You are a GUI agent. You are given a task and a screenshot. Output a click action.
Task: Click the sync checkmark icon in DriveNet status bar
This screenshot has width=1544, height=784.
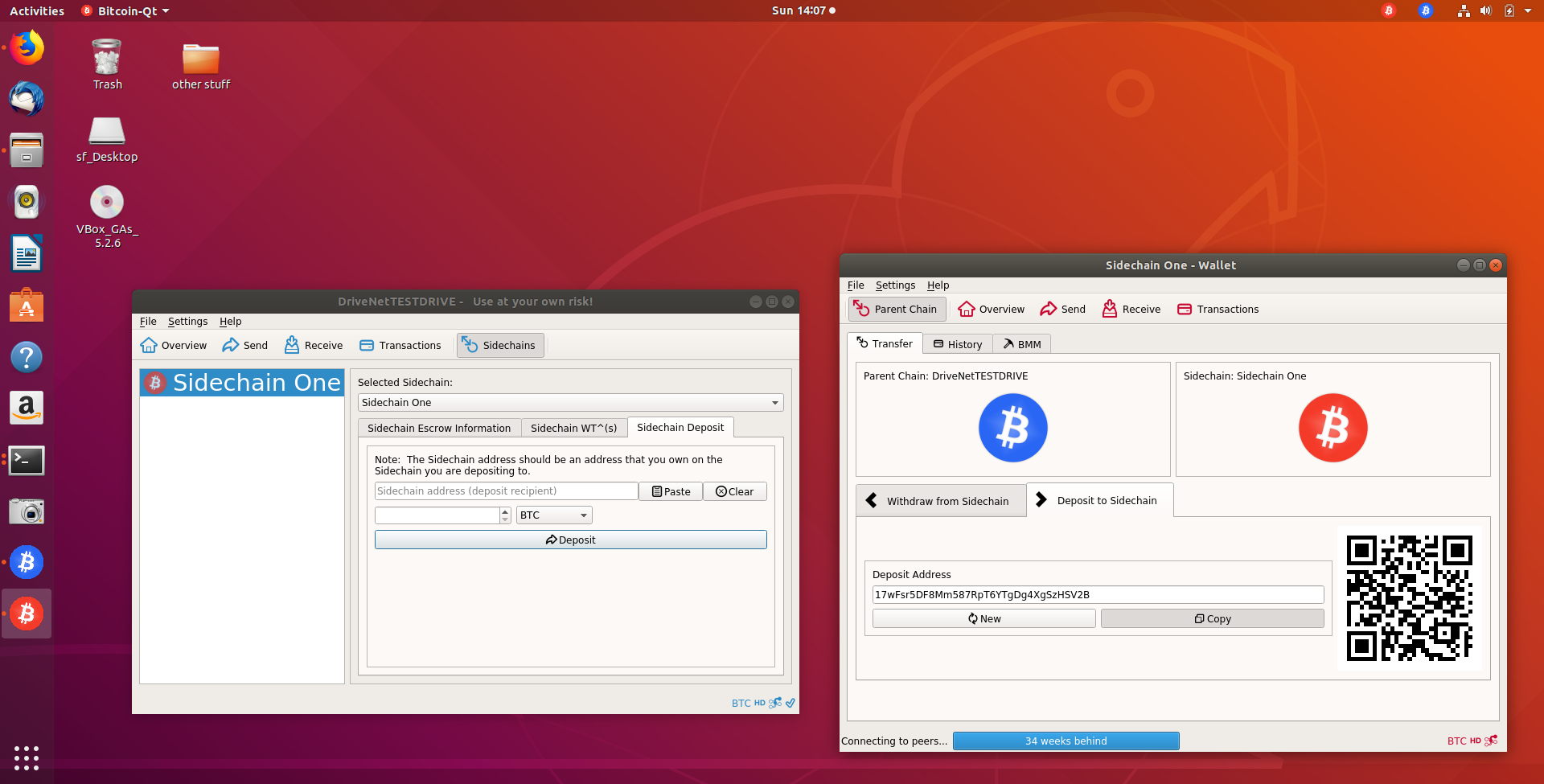click(x=790, y=703)
